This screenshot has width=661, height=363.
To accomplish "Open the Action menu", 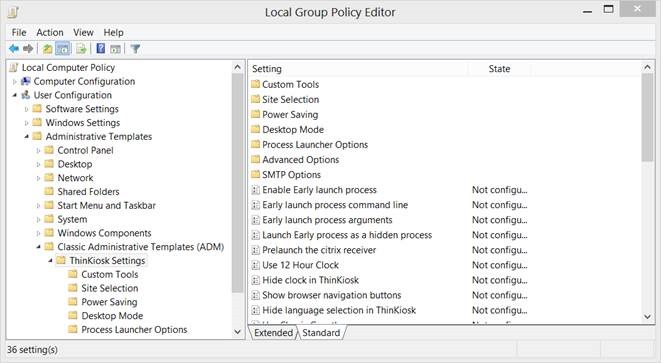I will [x=50, y=32].
